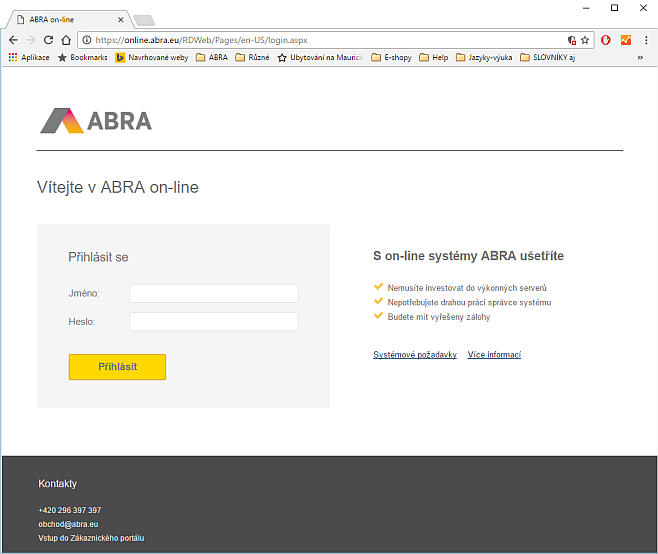Expand the Jazyky-výuka bookmarks folder
Viewport: 658px width, 554px height.
point(484,57)
